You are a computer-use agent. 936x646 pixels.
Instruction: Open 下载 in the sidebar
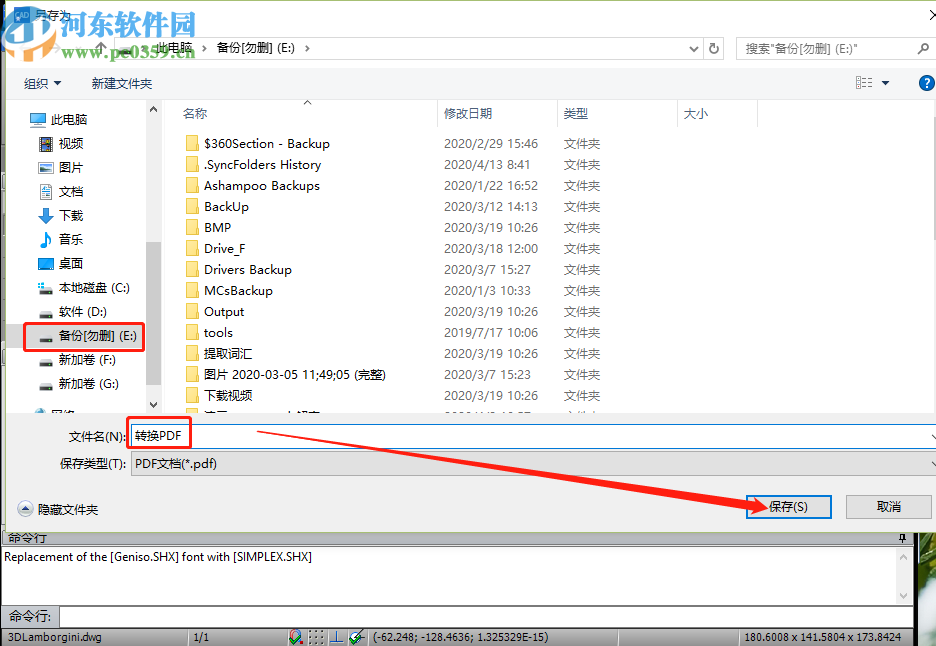61,216
